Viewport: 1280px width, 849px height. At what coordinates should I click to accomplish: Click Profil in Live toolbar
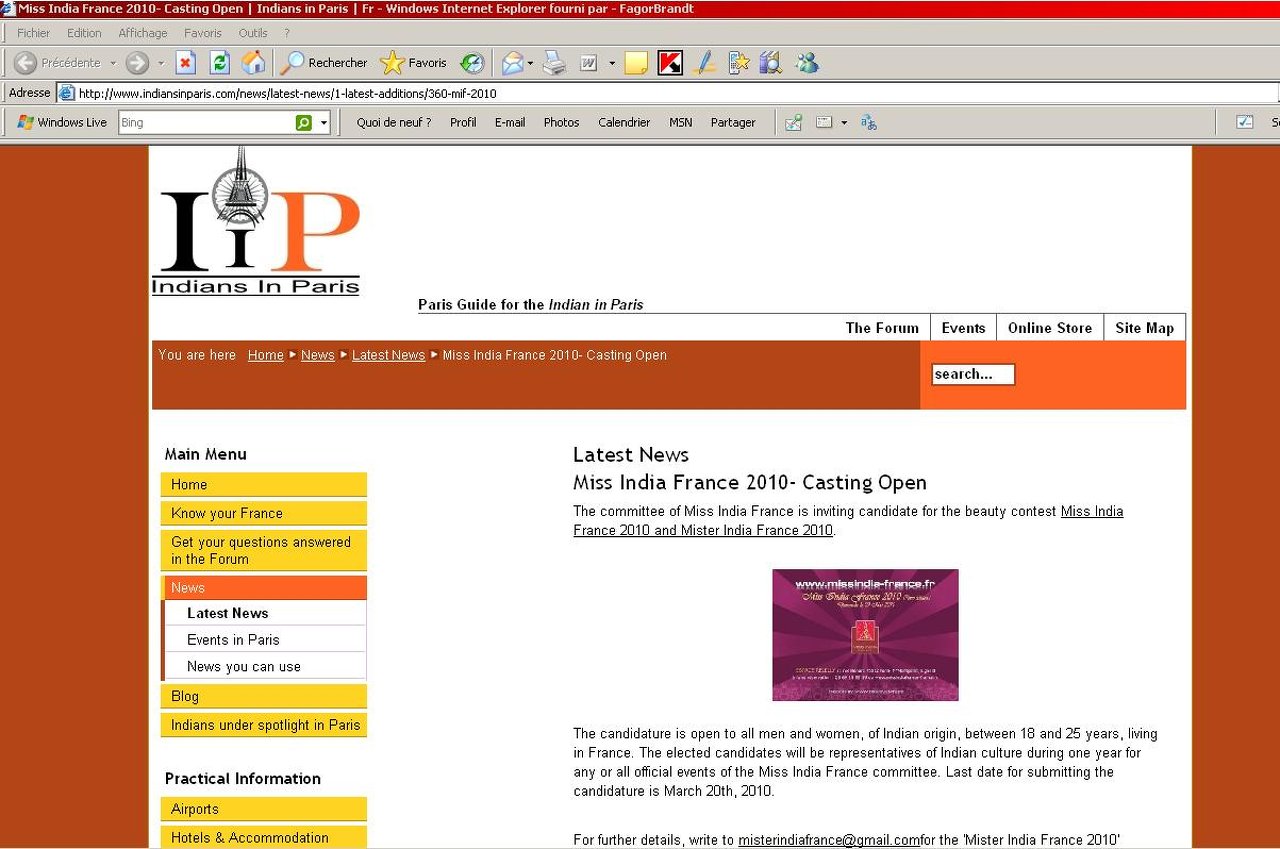click(463, 123)
